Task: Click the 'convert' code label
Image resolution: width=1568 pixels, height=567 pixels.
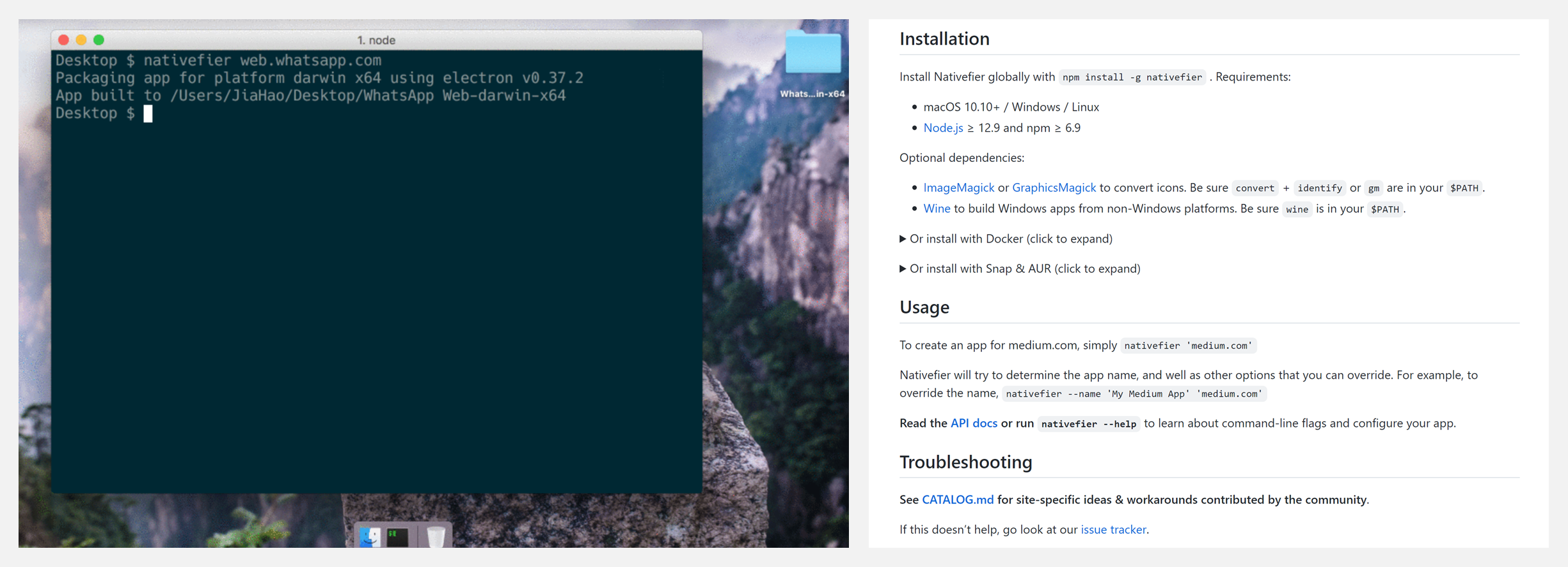Action: point(1255,188)
